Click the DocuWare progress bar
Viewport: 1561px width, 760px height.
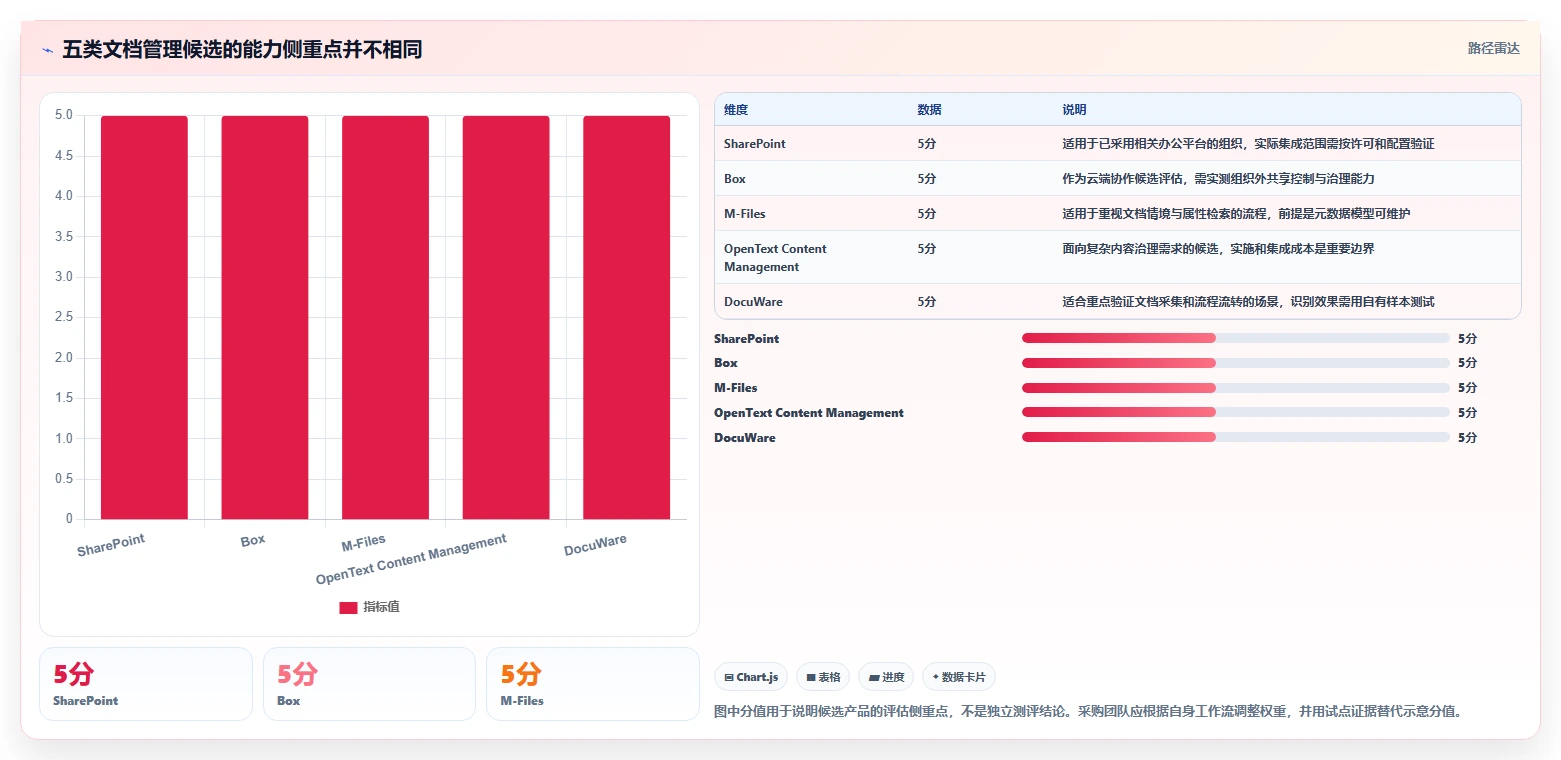point(1236,437)
